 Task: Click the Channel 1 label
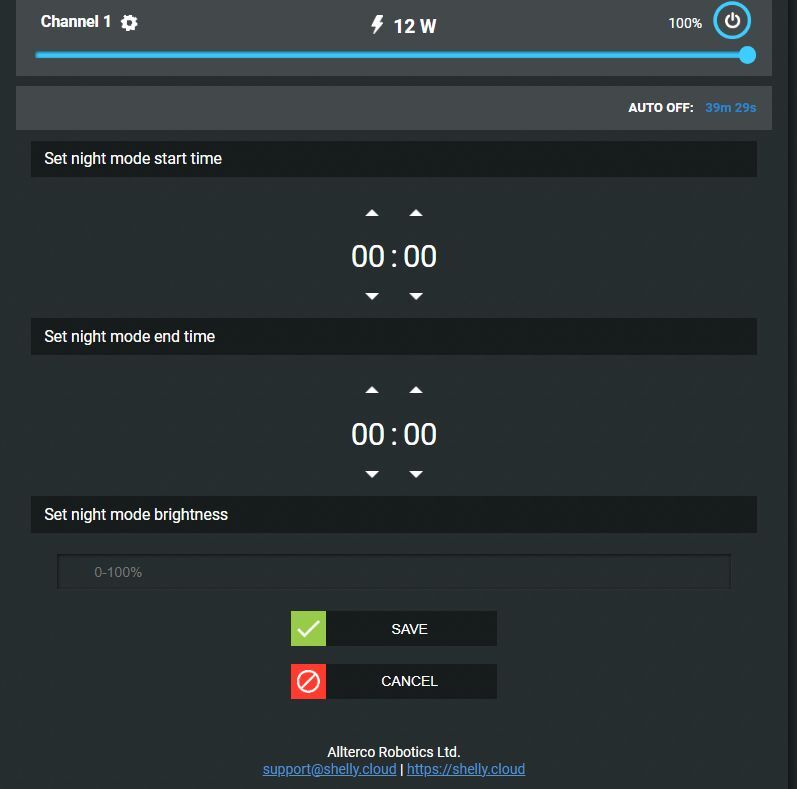click(x=76, y=21)
